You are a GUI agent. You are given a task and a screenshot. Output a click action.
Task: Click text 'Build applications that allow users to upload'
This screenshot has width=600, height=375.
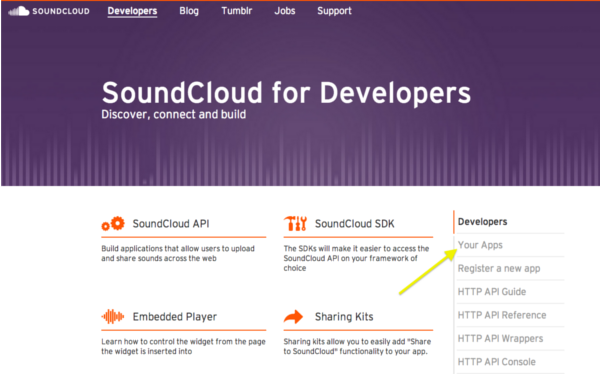click(x=178, y=249)
